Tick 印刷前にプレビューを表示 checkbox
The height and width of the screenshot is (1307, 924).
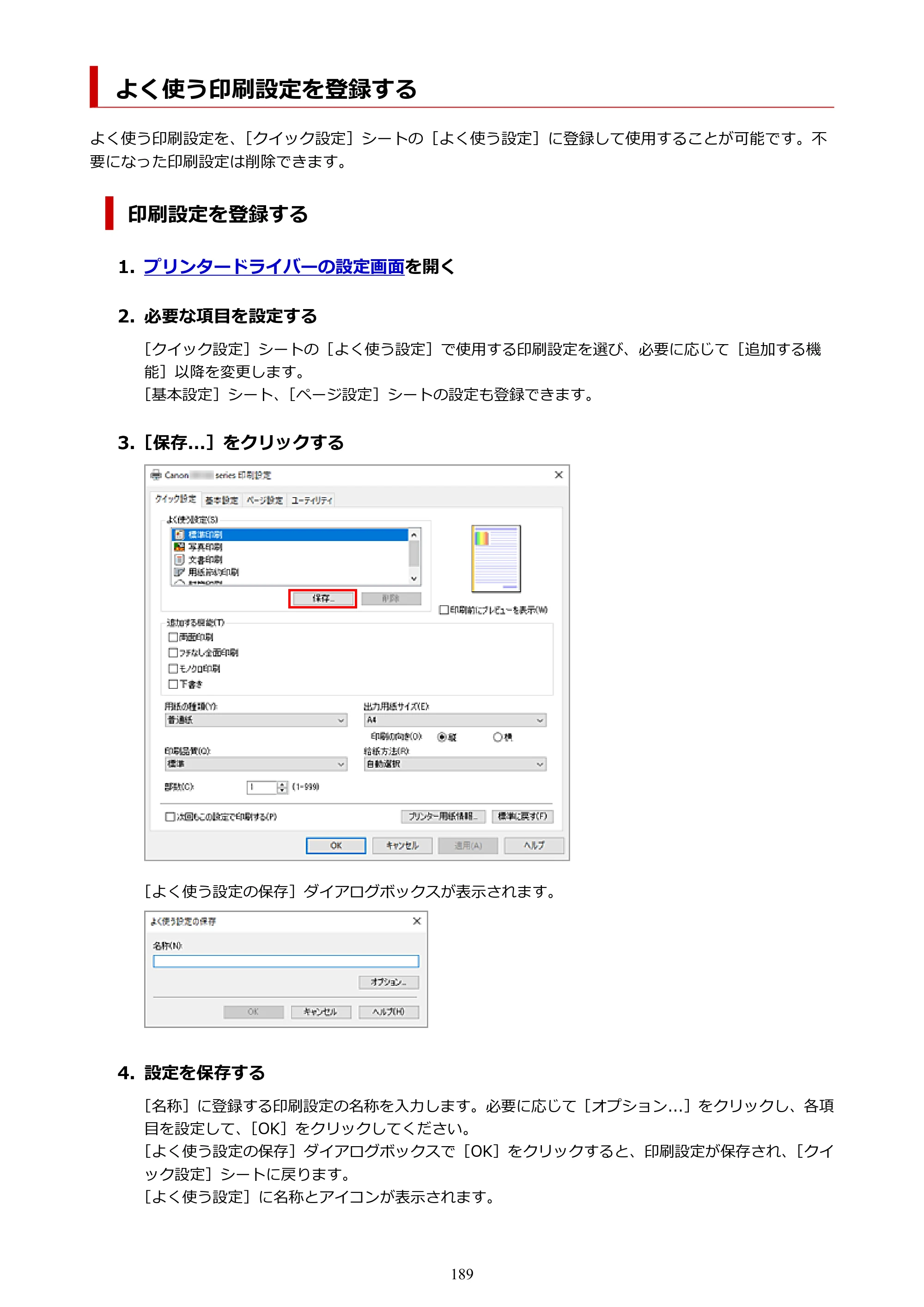coord(444,610)
